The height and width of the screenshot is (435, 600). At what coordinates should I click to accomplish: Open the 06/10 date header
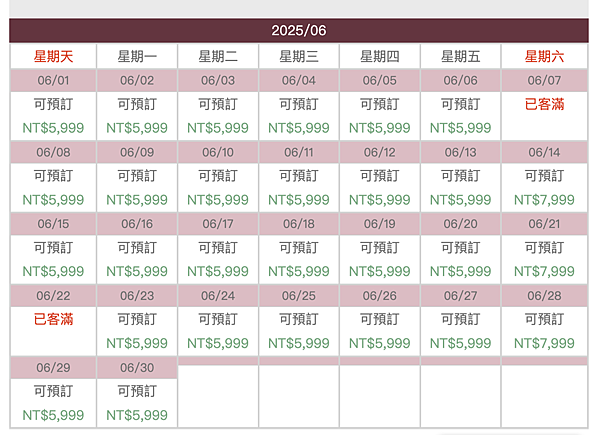218,152
